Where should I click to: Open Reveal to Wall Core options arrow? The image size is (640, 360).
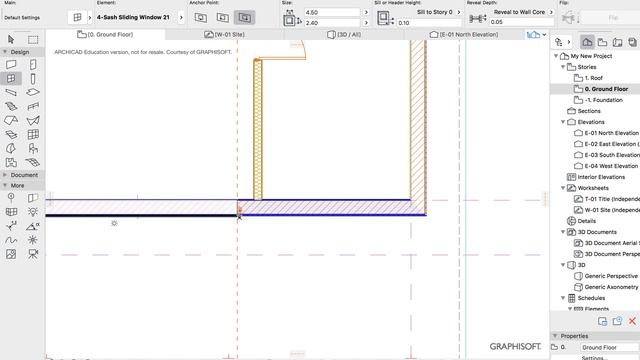551,12
